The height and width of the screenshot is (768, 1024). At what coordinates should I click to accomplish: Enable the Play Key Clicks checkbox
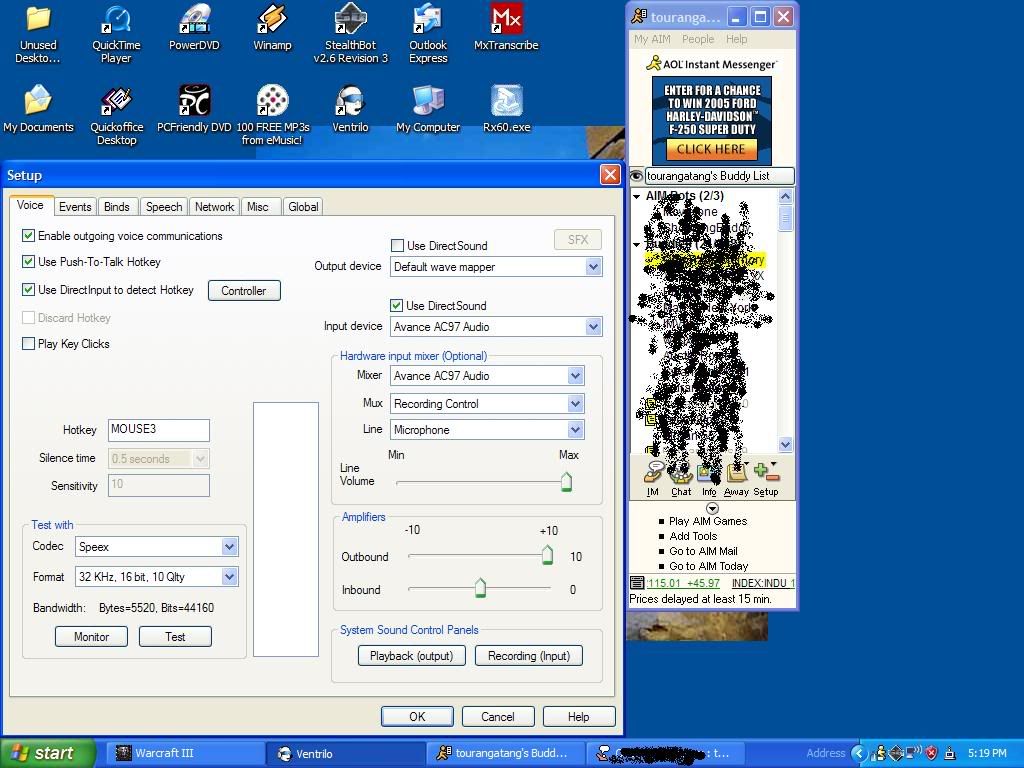tap(28, 344)
